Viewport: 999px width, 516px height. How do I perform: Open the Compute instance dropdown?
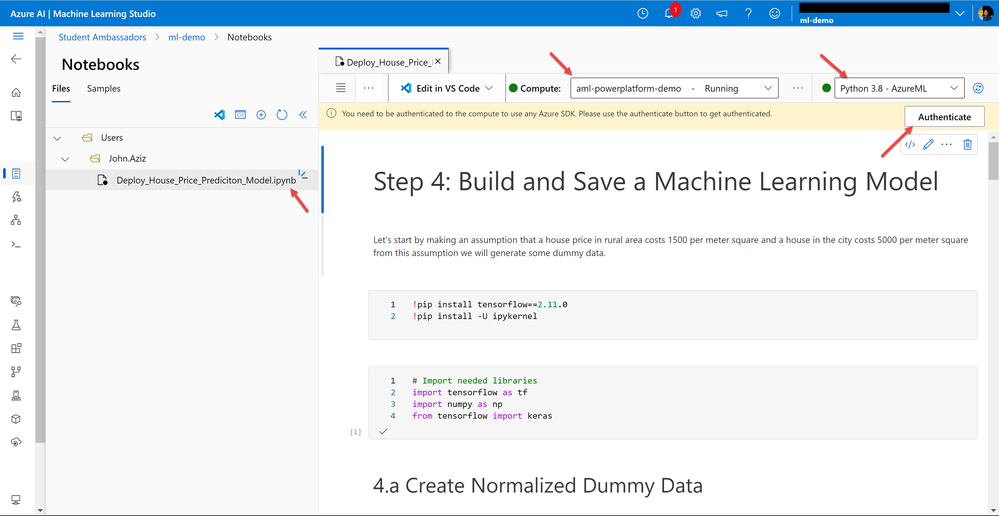coord(673,88)
